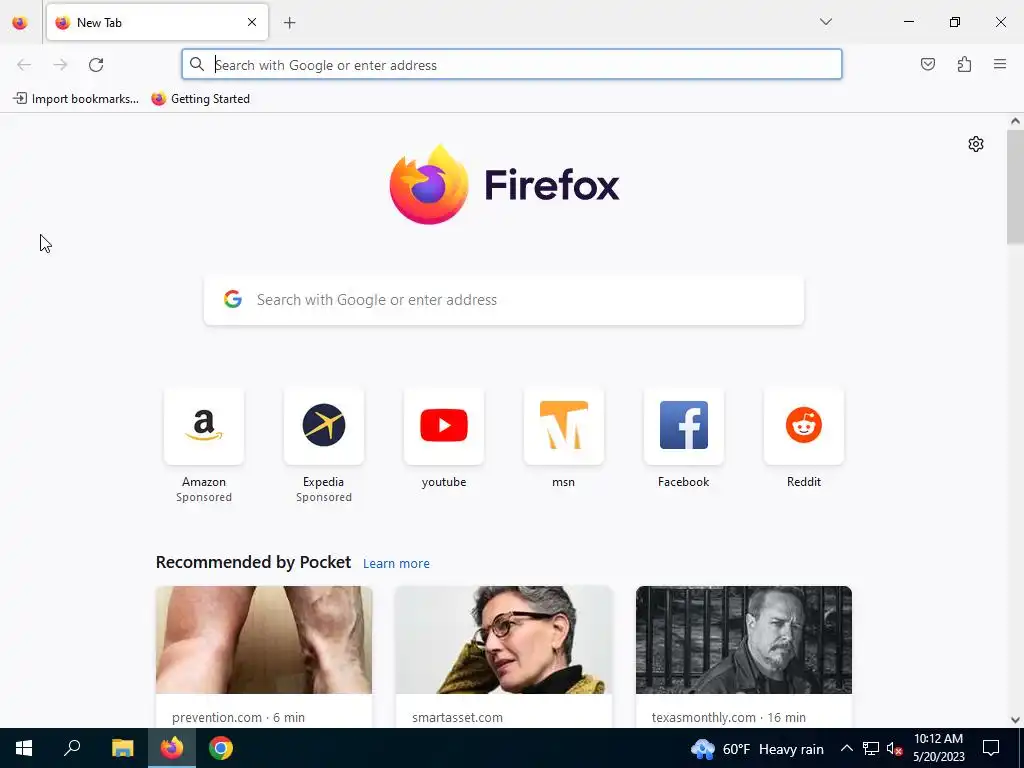Click the 'Sponsored' label under Amazon
This screenshot has height=768, width=1024.
pos(204,498)
